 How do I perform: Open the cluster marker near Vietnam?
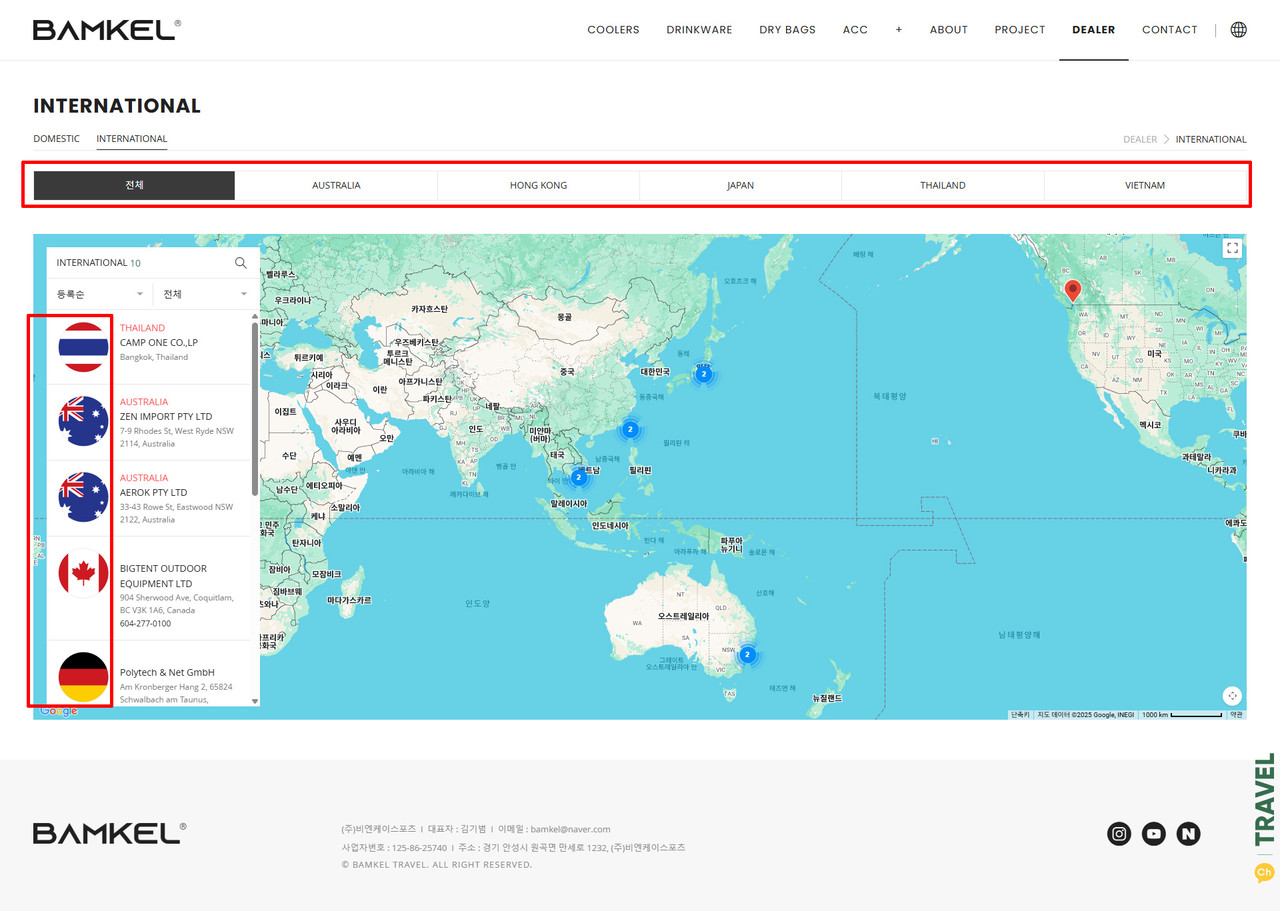coord(578,478)
